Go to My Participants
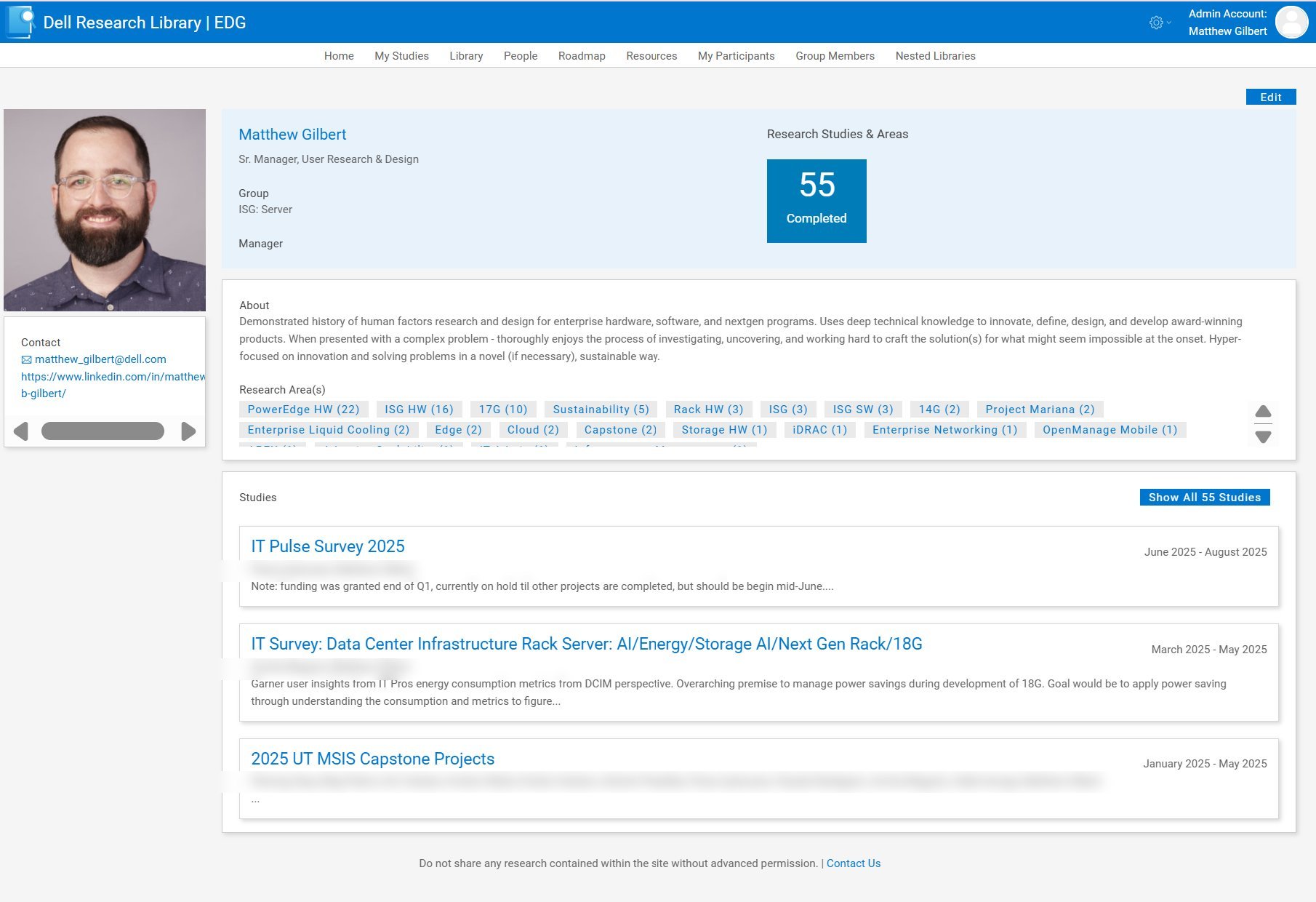Screen dimensions: 1316x902 coord(736,56)
